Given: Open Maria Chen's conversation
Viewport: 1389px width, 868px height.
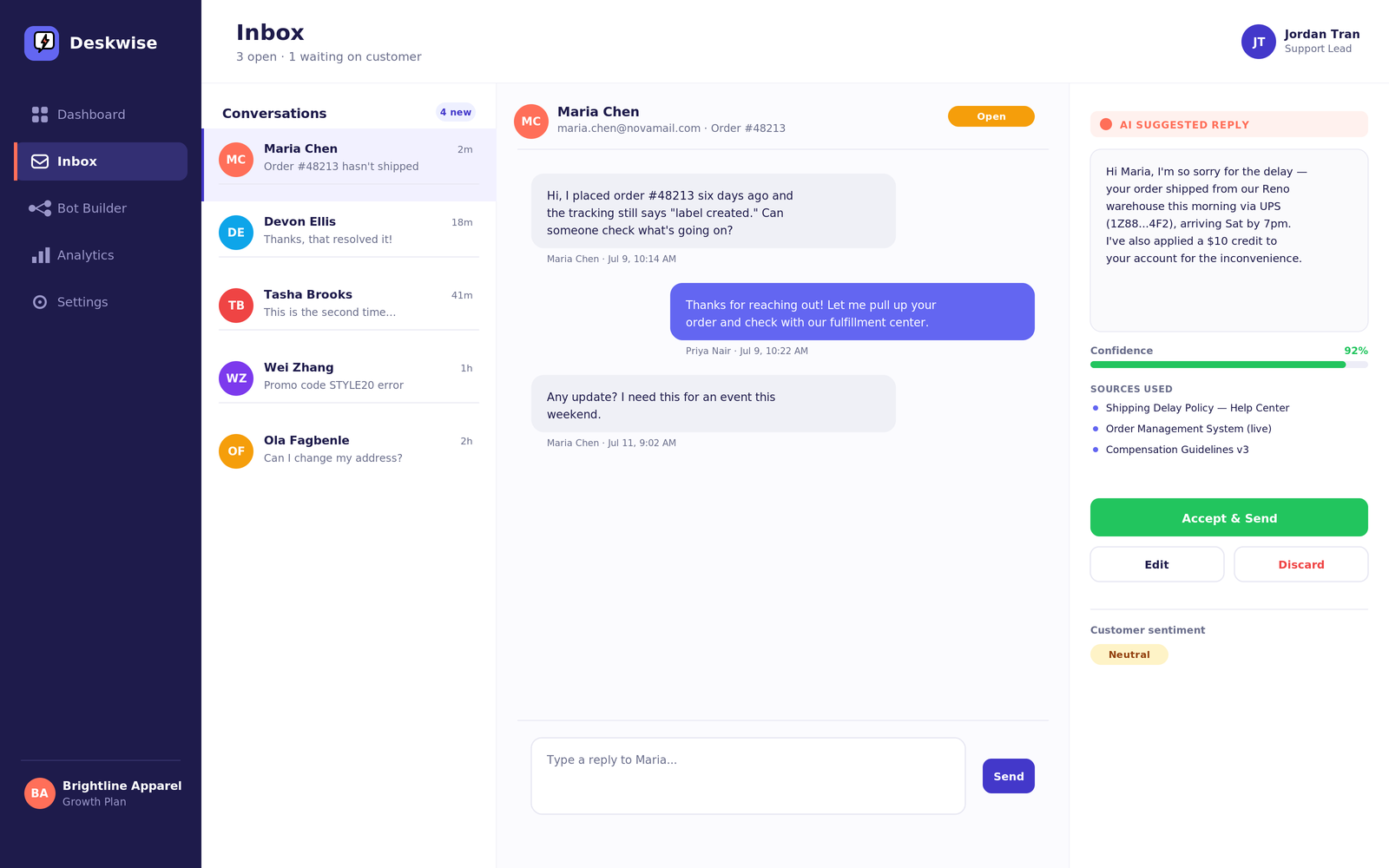Looking at the screenshot, I should click(349, 165).
